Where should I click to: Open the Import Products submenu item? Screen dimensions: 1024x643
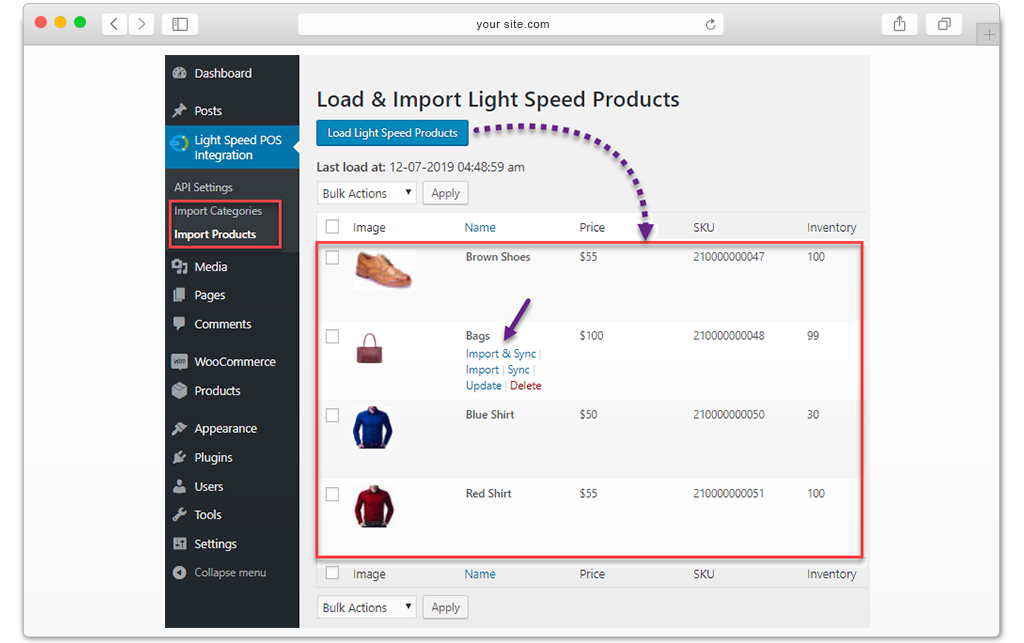coord(215,234)
